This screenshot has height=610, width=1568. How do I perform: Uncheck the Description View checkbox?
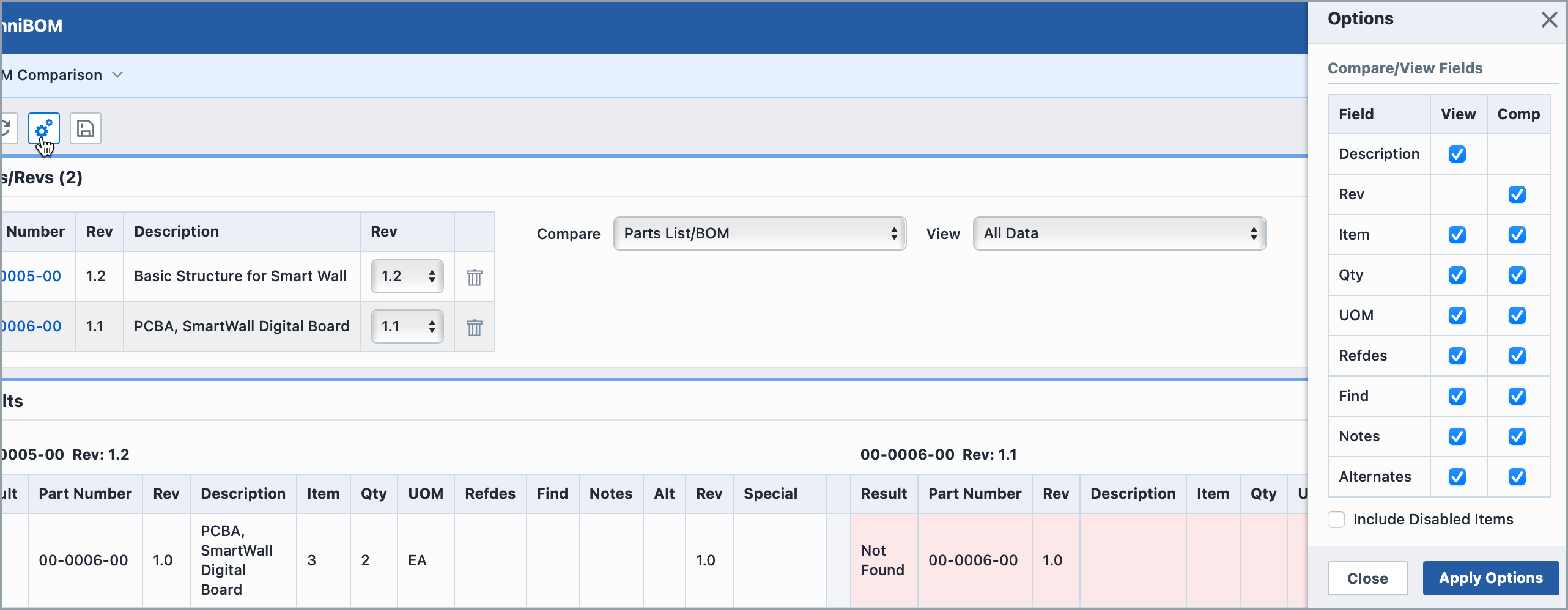click(x=1457, y=154)
